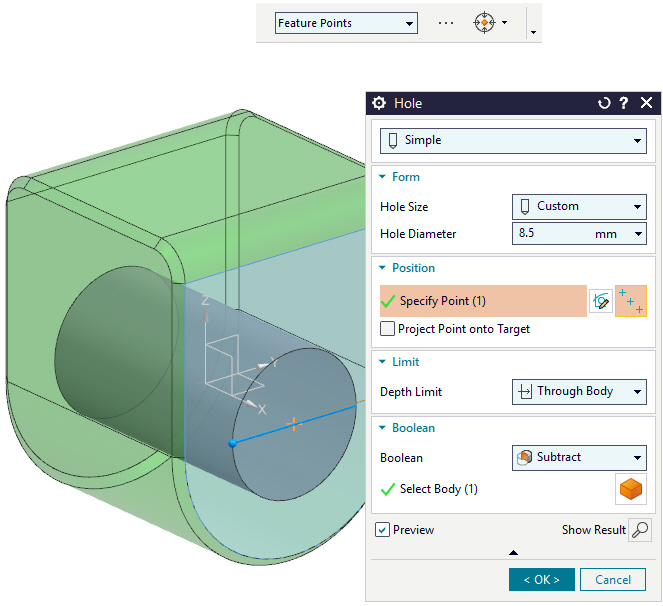The height and width of the screenshot is (606, 663).
Task: Click the Hole dialog settings gear icon
Action: [379, 103]
